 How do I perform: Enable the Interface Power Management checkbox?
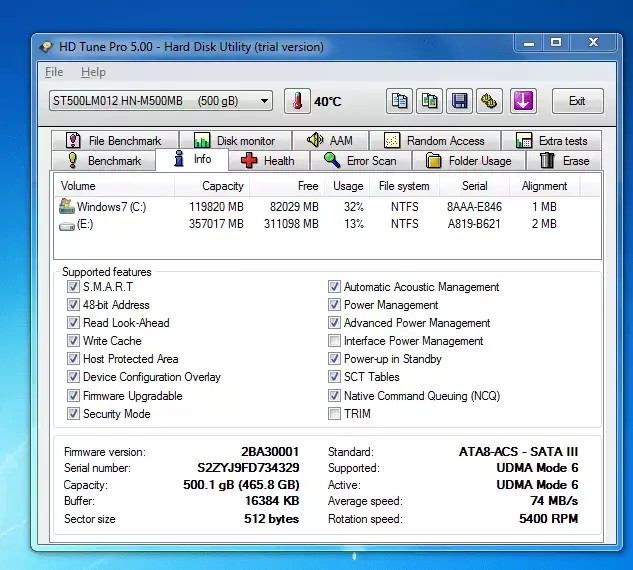334,341
